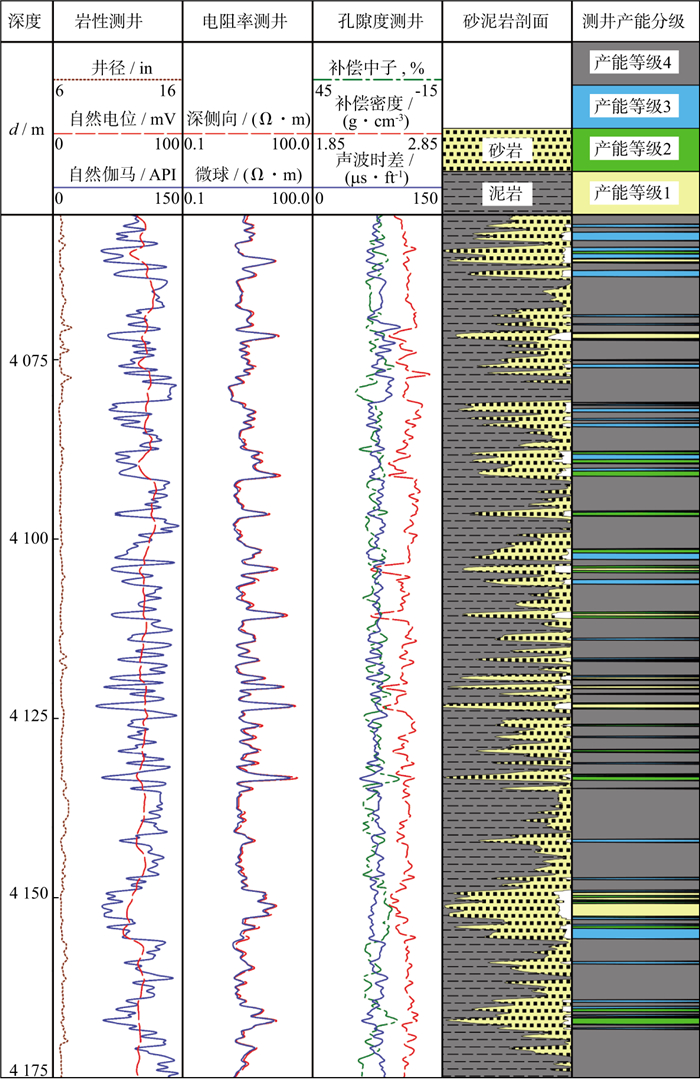The image size is (700, 1081).
Task: Select the 深侧向 resistivity curve label
Action: [x=247, y=120]
